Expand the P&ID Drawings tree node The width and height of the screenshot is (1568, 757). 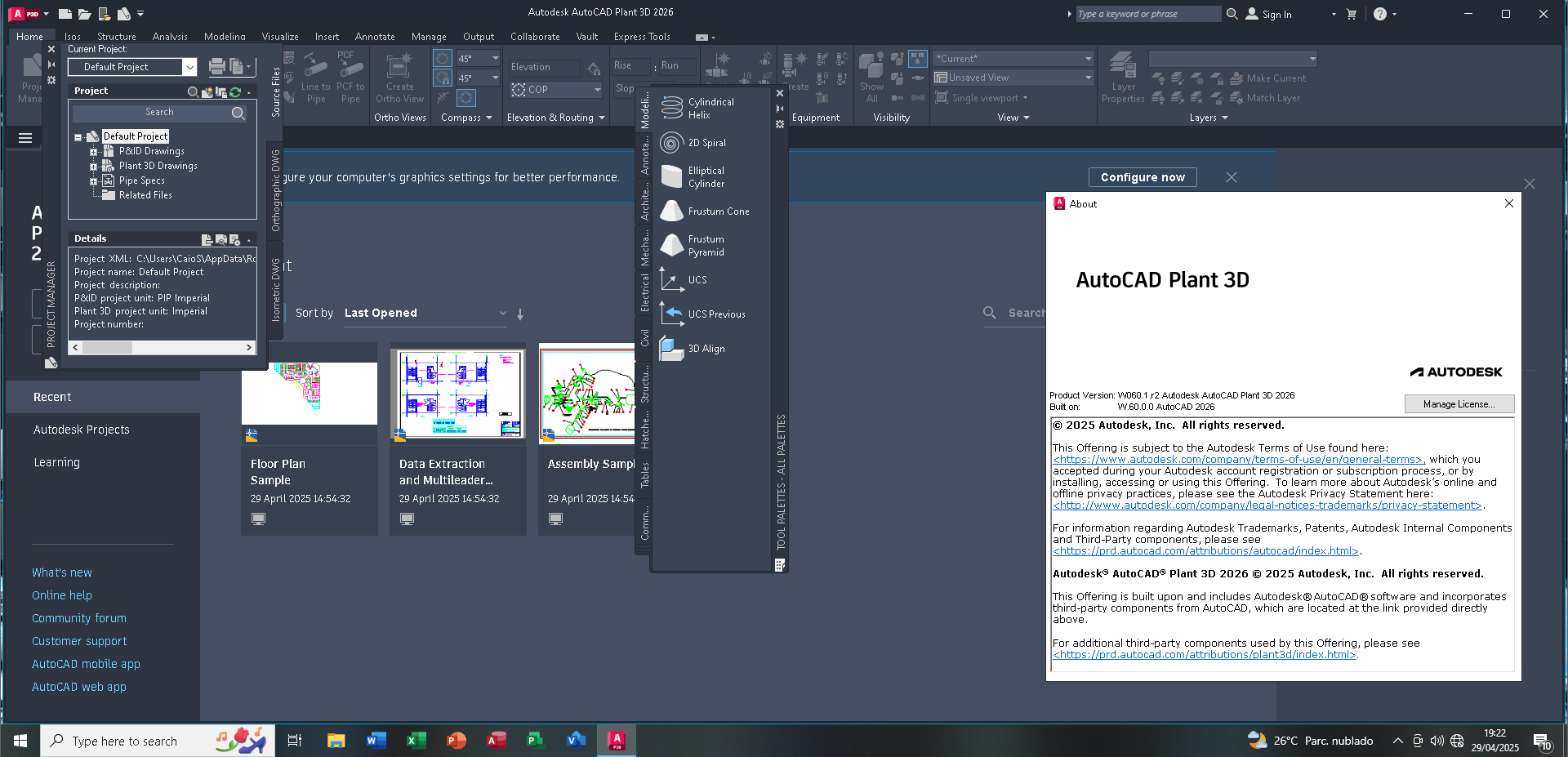click(93, 152)
